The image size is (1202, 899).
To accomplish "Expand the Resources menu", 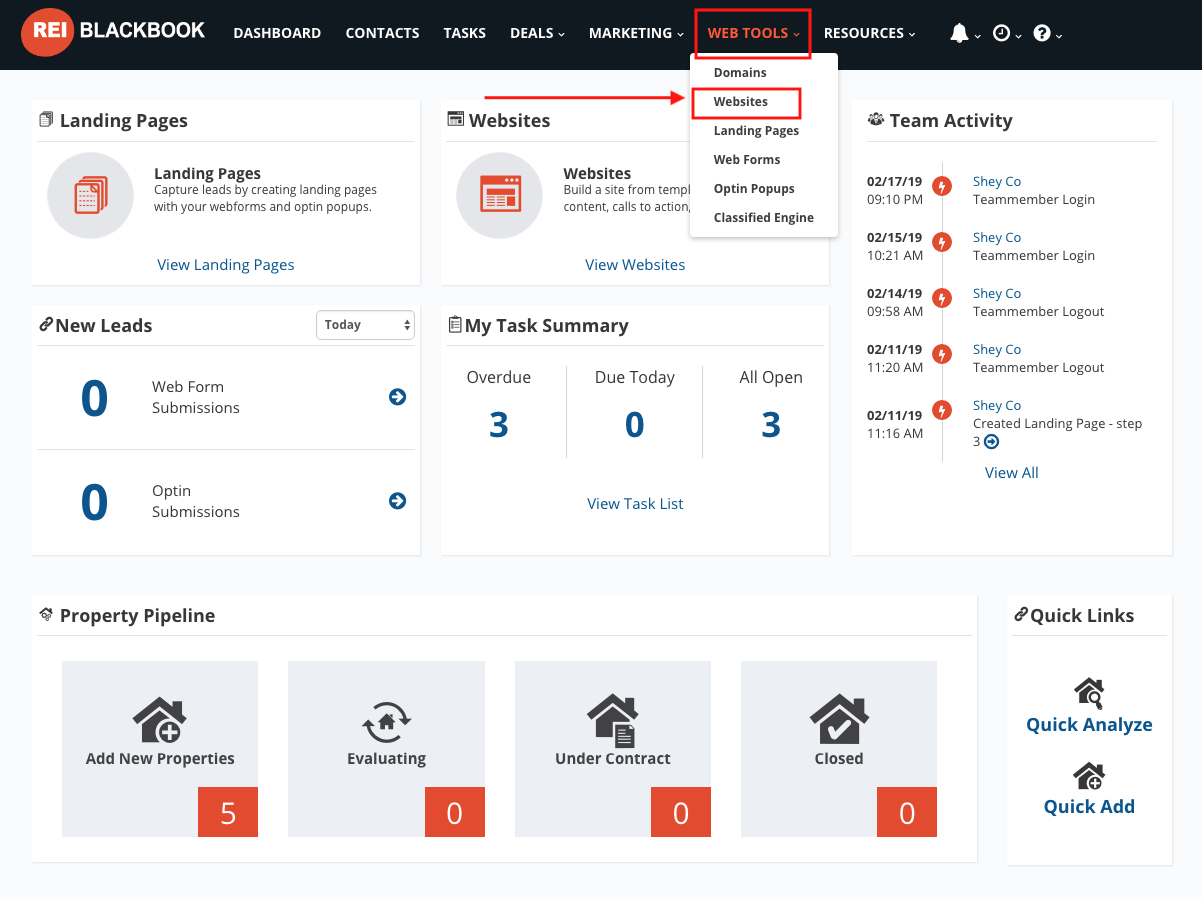I will point(869,33).
